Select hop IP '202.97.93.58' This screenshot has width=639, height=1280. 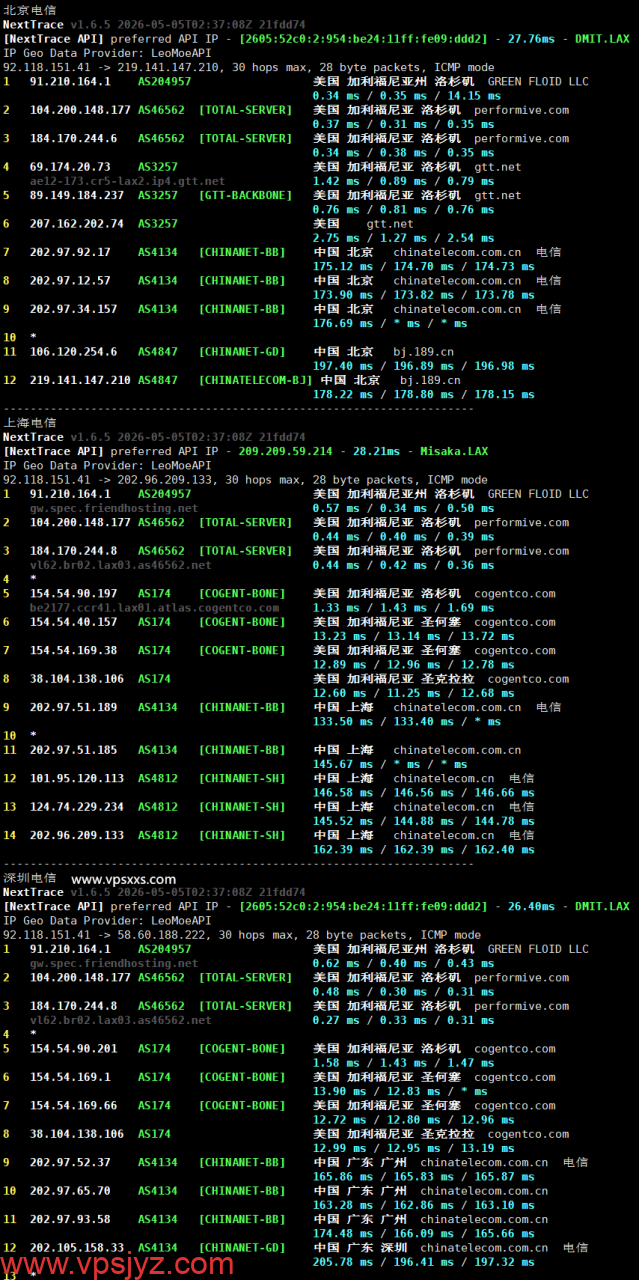pos(70,1219)
